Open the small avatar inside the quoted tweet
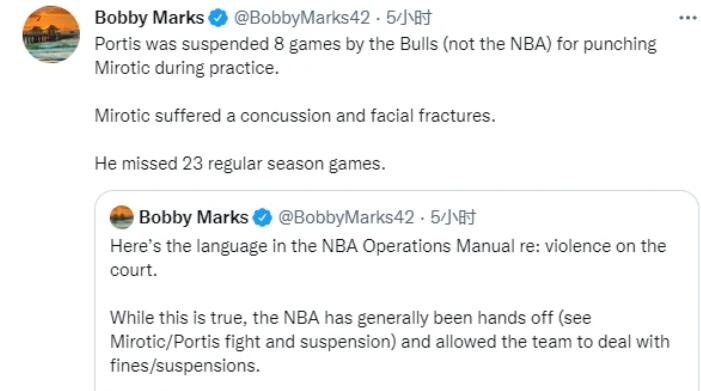 [x=122, y=217]
